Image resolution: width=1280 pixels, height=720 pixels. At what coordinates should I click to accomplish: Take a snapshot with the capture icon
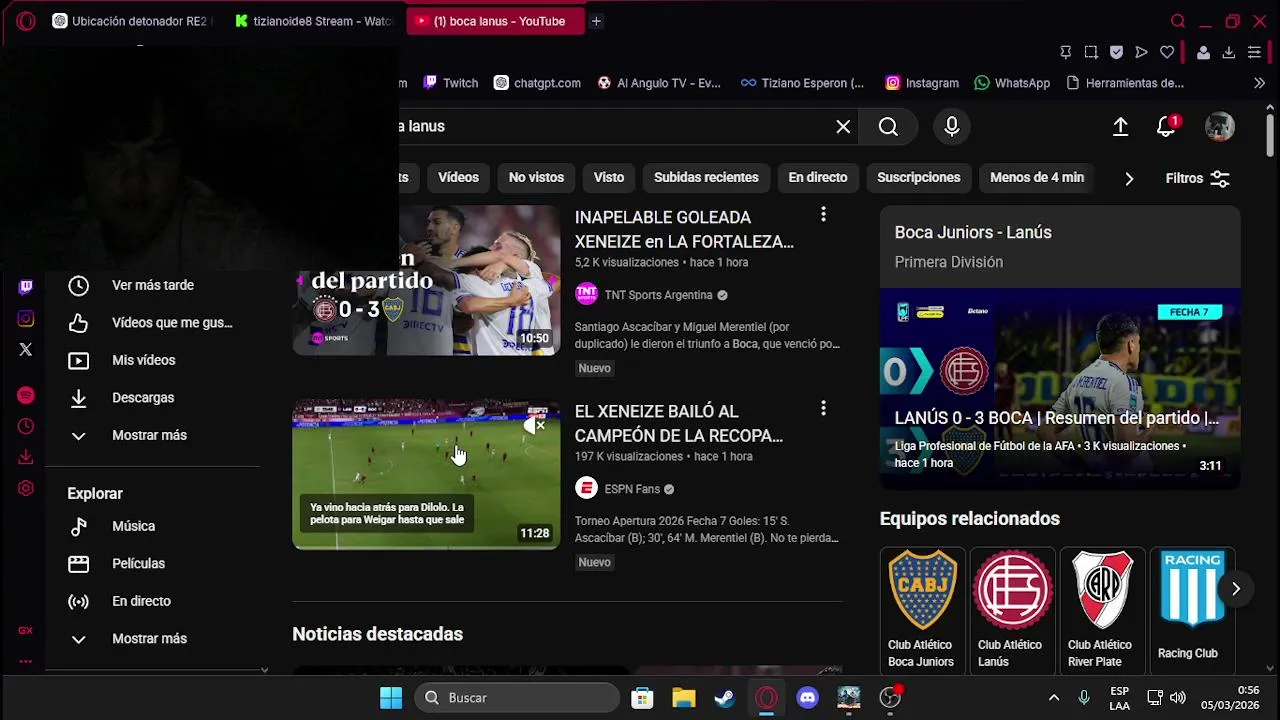pos(1091,52)
